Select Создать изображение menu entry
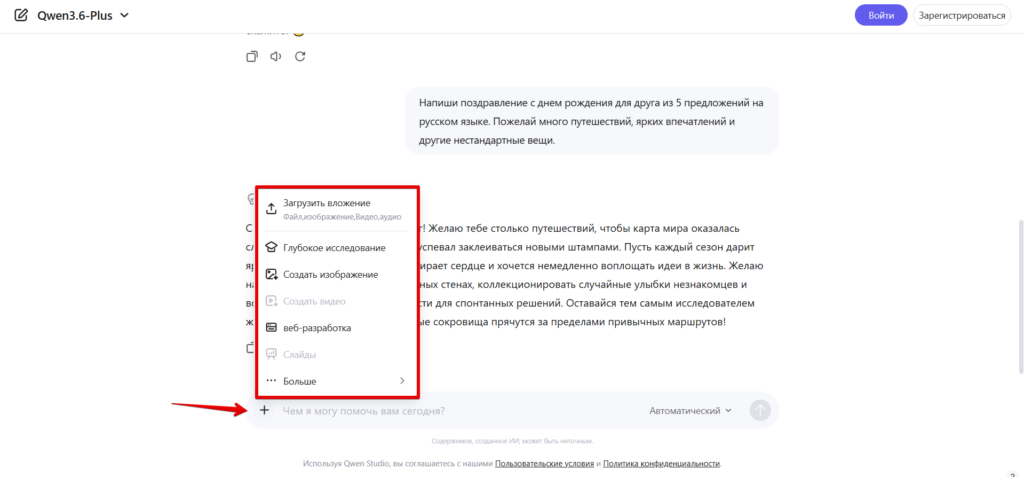 [x=337, y=274]
